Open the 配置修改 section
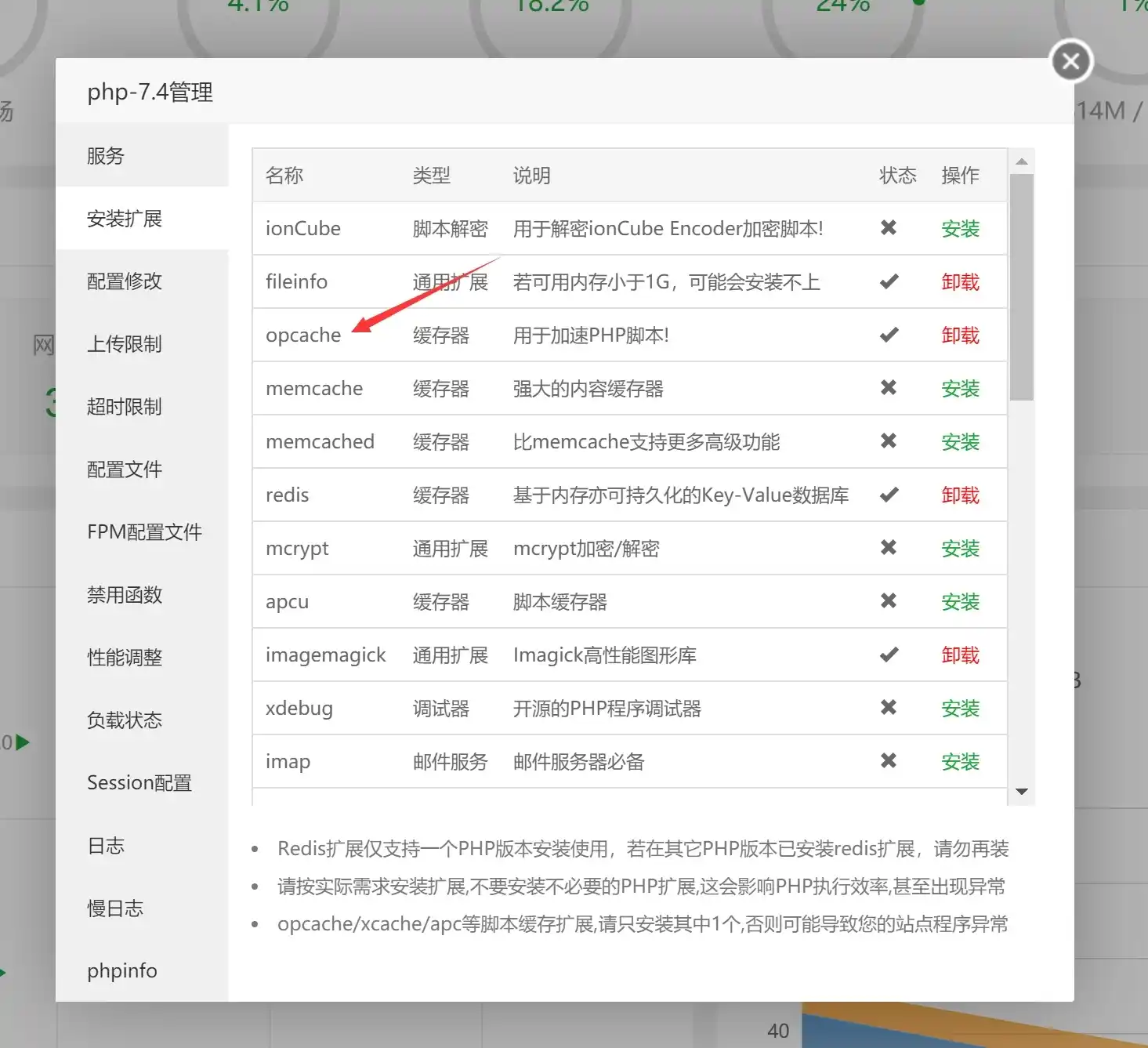Image resolution: width=1148 pixels, height=1048 pixels. (124, 281)
